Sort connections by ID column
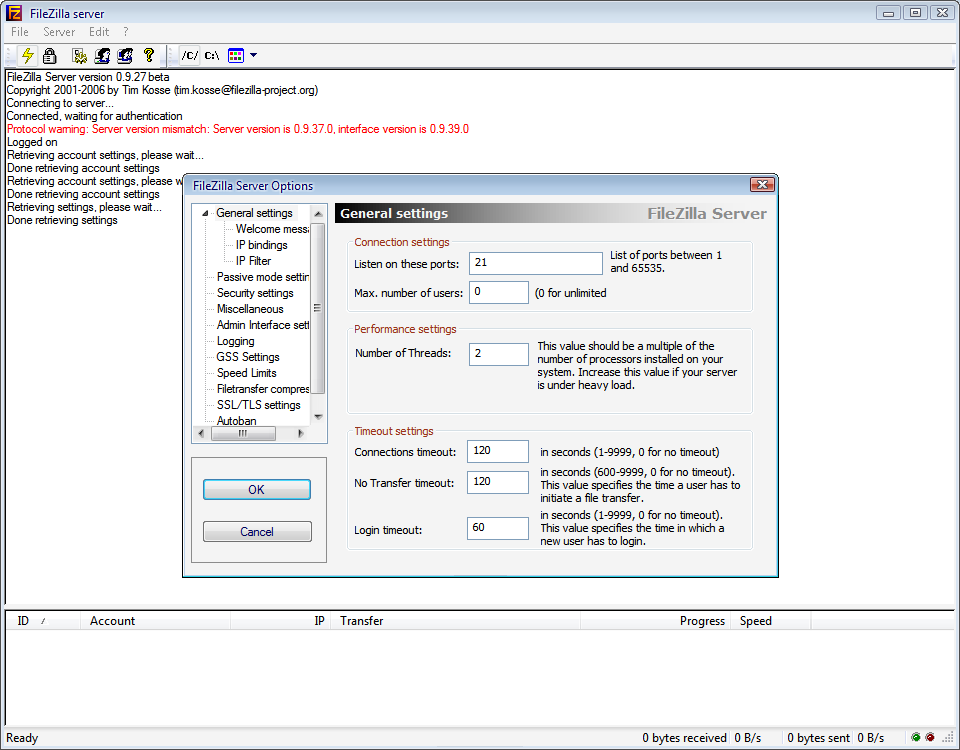Screen dimensions: 960x750 pos(43,621)
